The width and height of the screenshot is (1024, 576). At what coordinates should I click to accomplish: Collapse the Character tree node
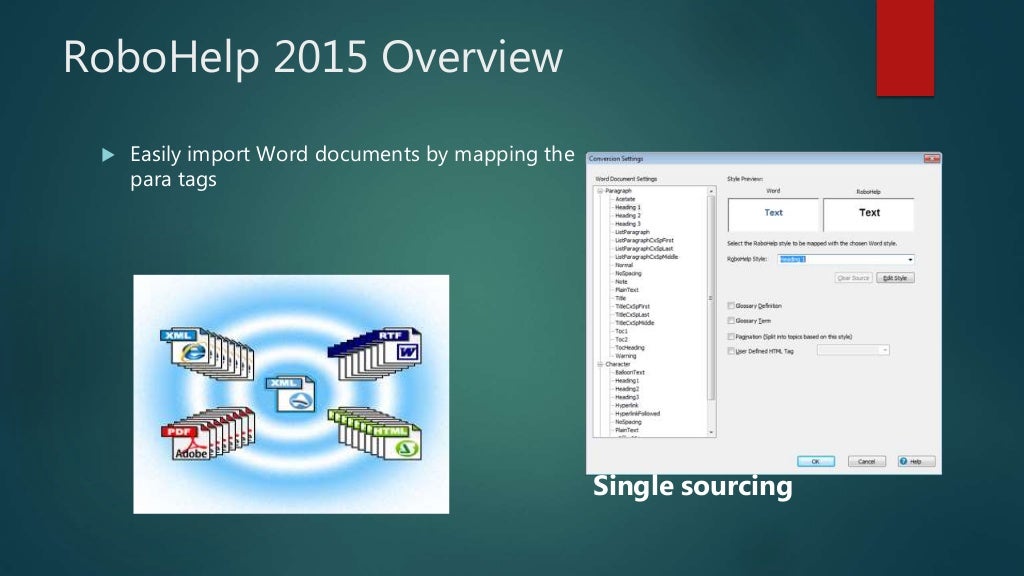click(600, 364)
